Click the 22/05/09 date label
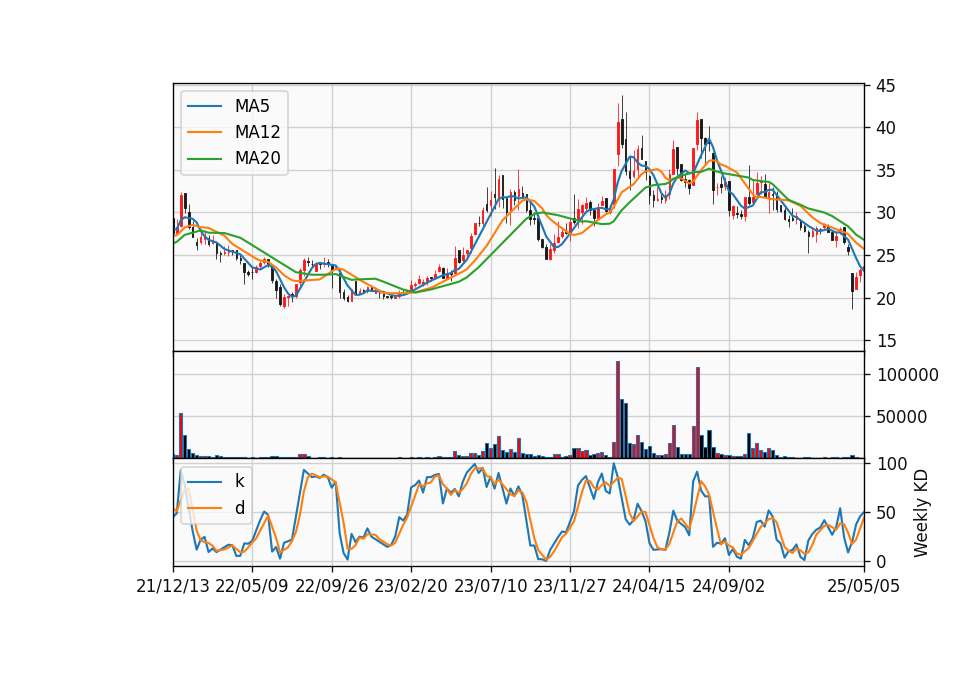Viewport: 960px width, 690px height. (252, 586)
